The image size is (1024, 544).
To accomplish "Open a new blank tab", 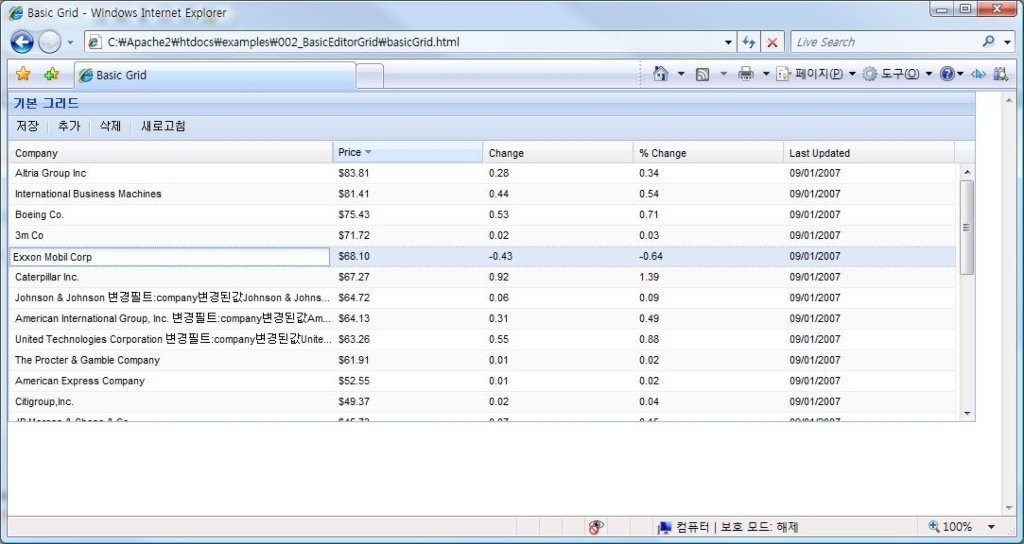I will coord(370,76).
